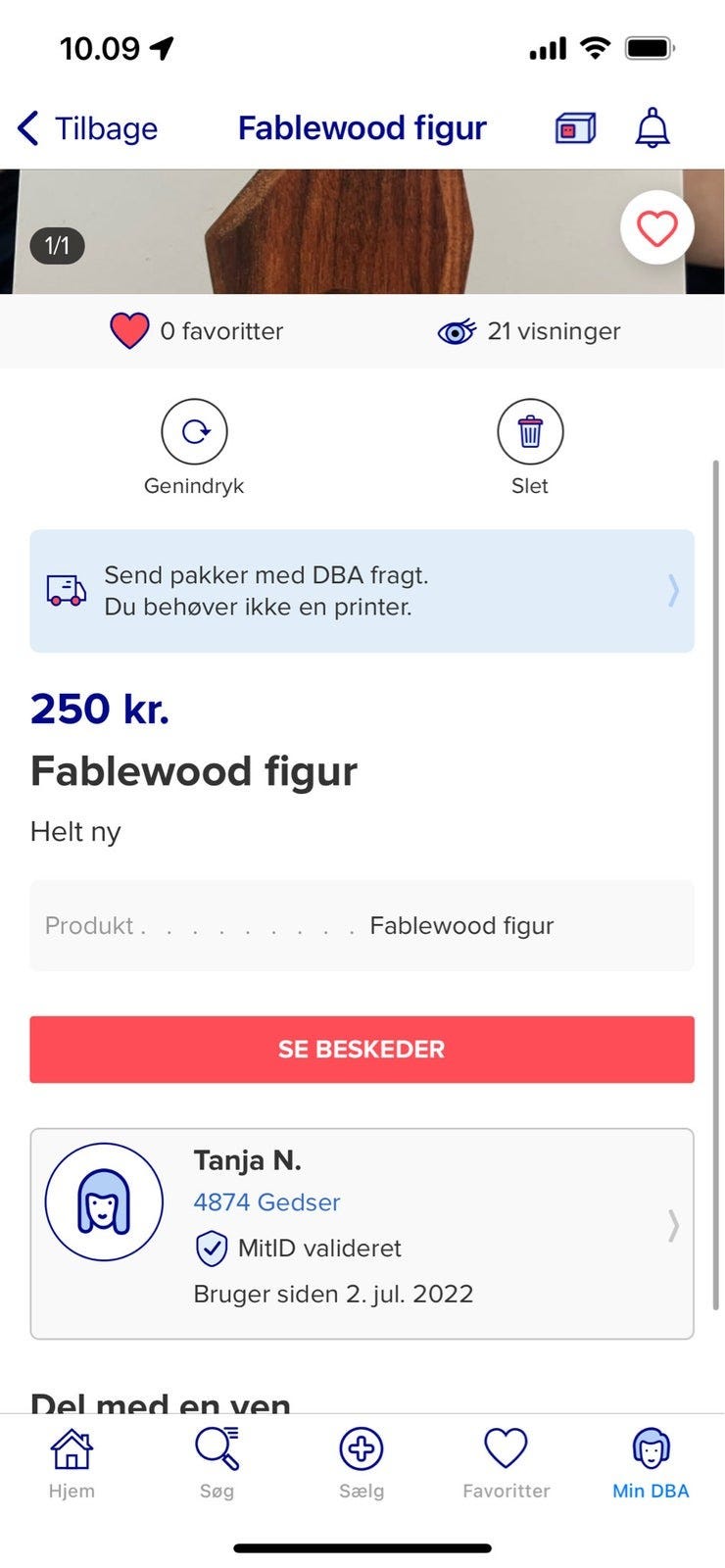Open the Favoritter tab

click(x=507, y=1463)
